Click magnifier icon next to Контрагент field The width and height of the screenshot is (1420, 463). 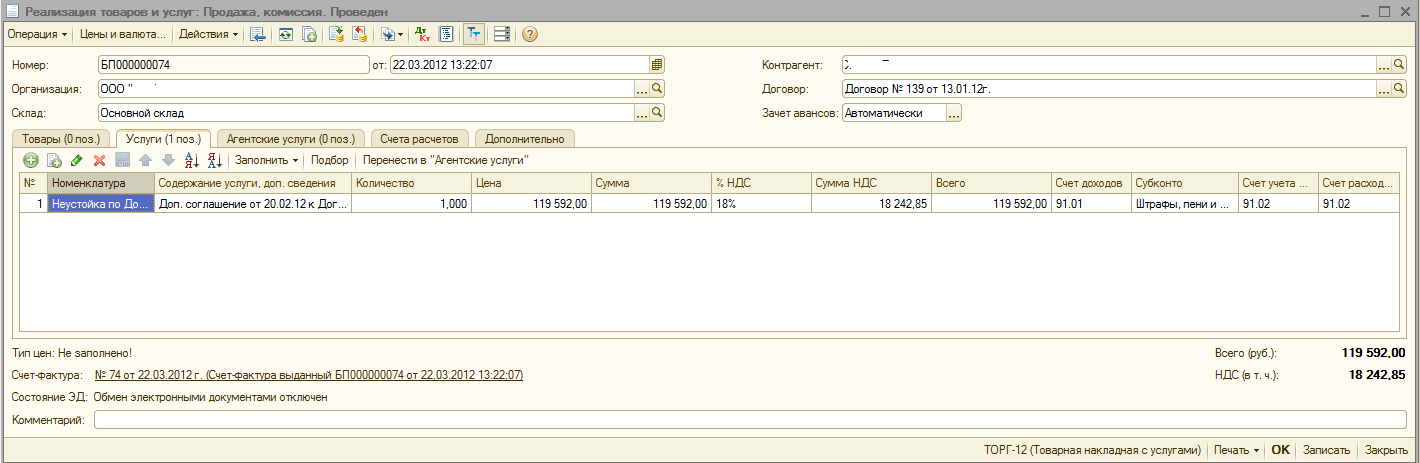1400,64
